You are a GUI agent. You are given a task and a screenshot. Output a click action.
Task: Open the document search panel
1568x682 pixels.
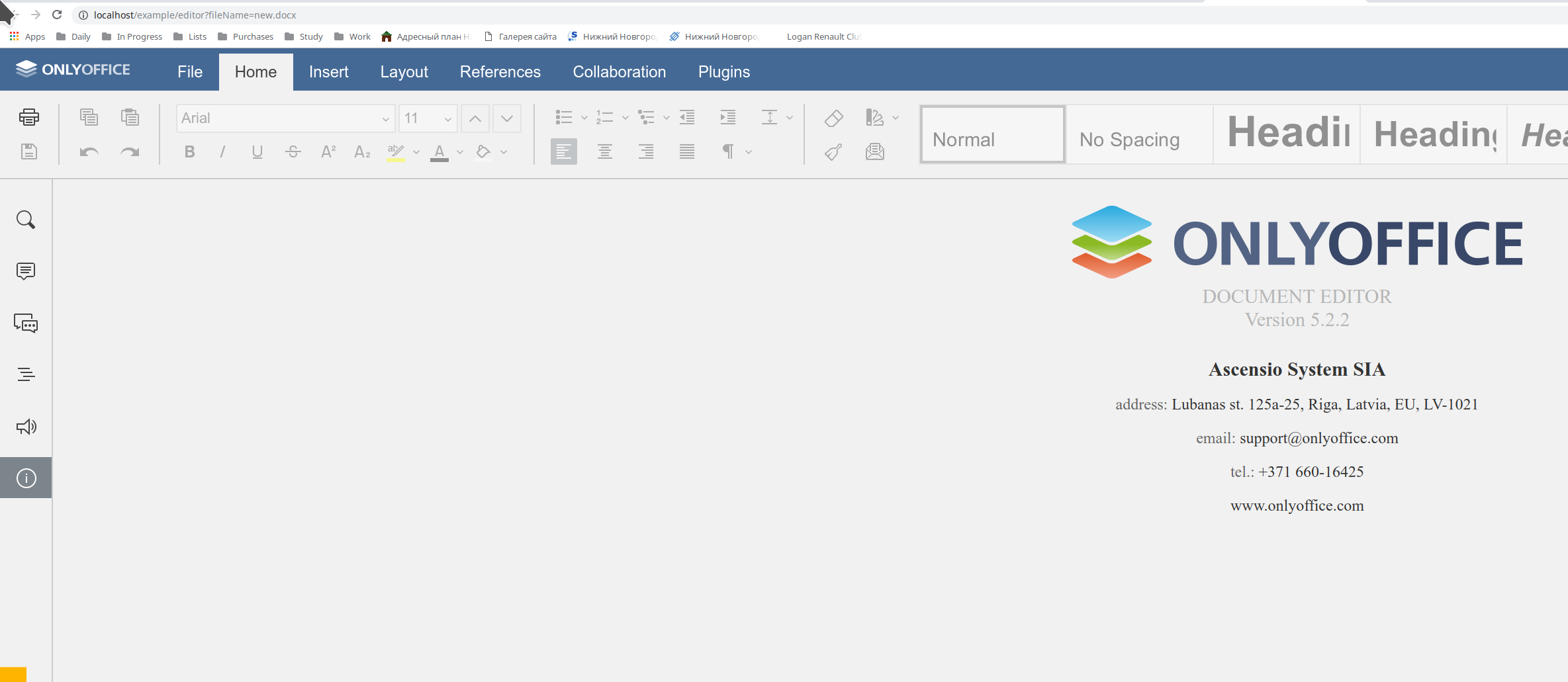26,219
